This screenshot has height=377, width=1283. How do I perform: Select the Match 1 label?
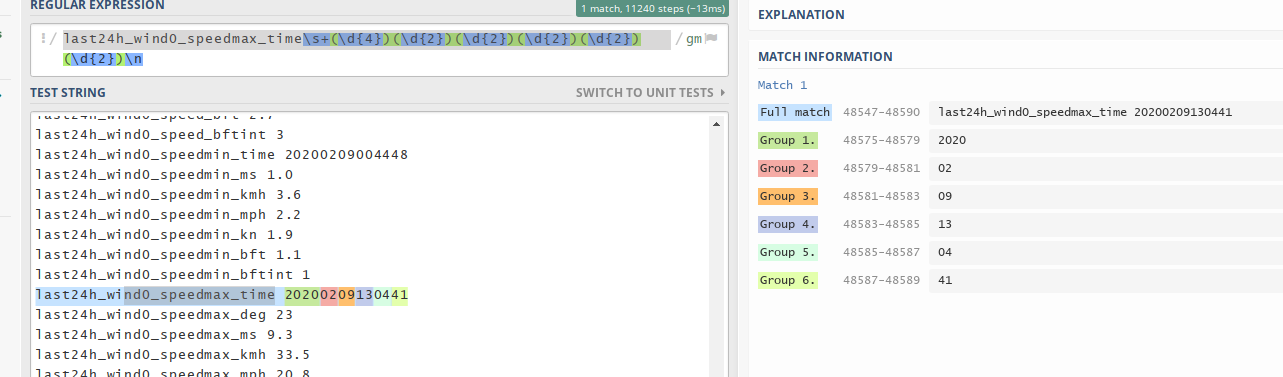(x=782, y=85)
